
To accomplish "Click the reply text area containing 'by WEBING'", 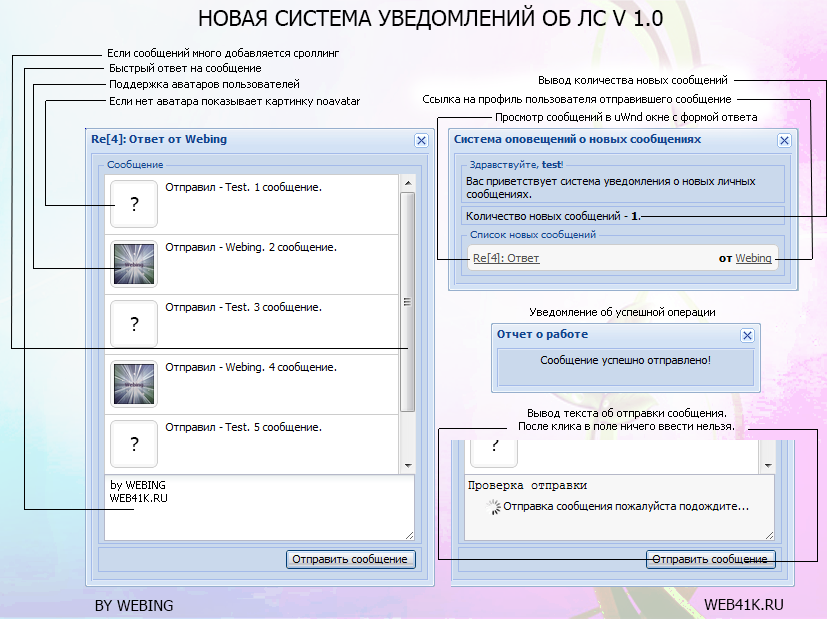I will pos(259,508).
